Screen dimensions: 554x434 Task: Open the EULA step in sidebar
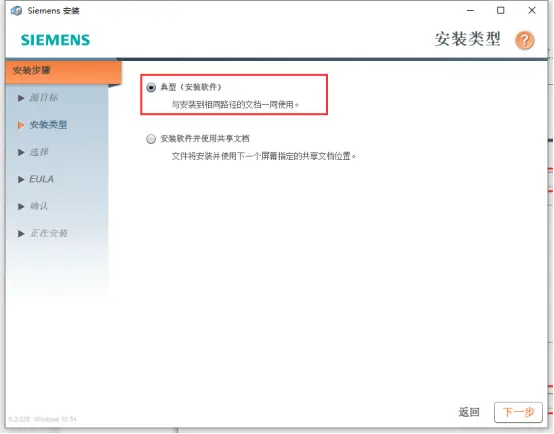(41, 179)
